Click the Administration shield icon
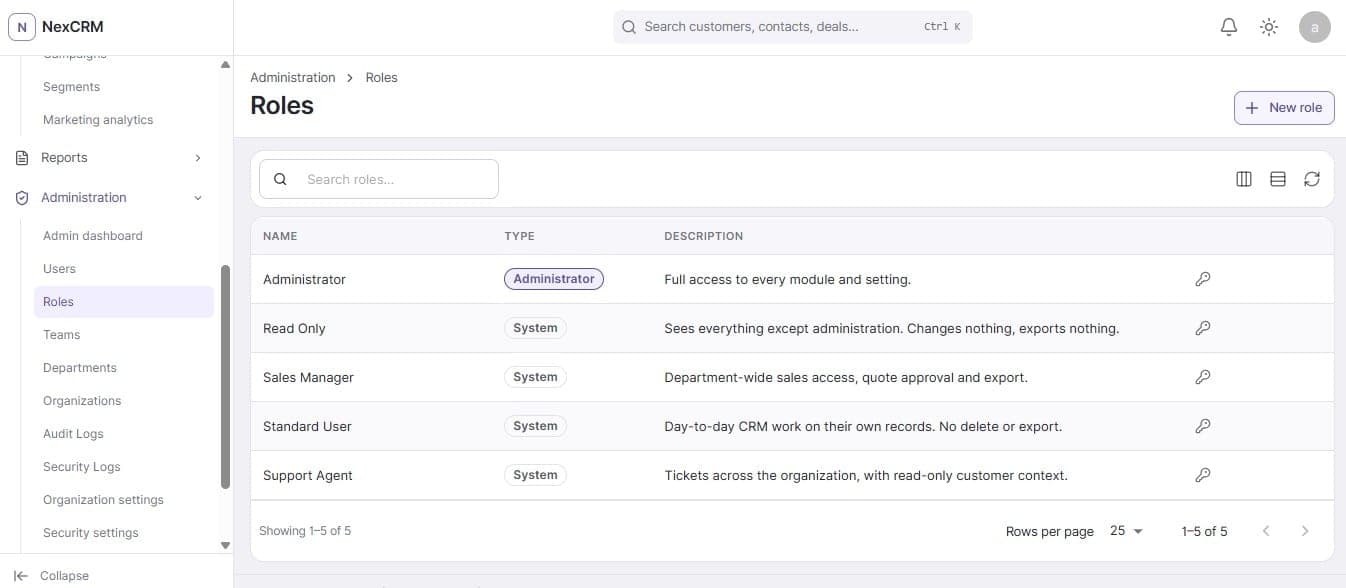The height and width of the screenshot is (588, 1346). pyautogui.click(x=22, y=198)
